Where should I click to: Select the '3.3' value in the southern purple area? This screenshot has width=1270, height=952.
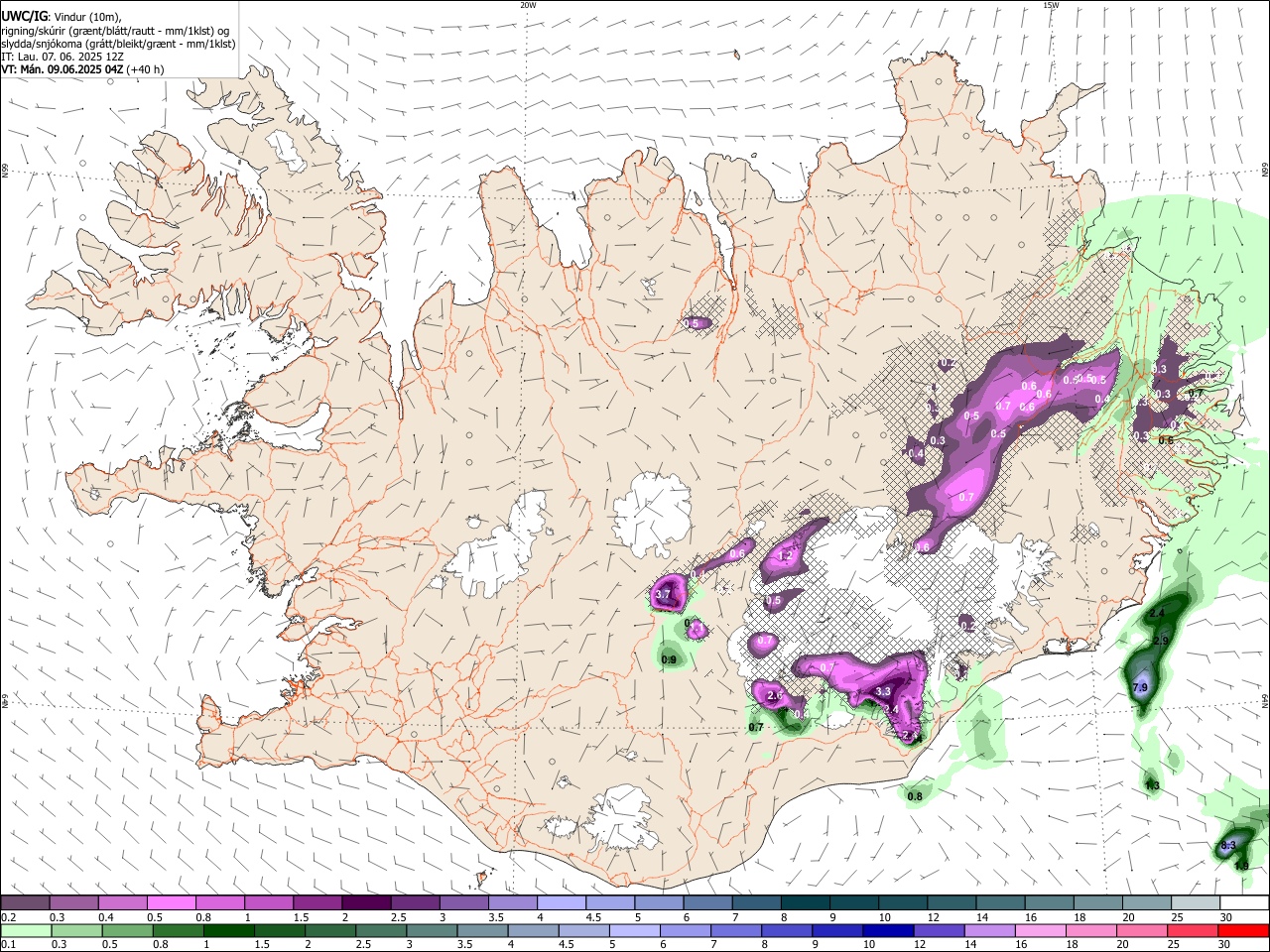(883, 691)
